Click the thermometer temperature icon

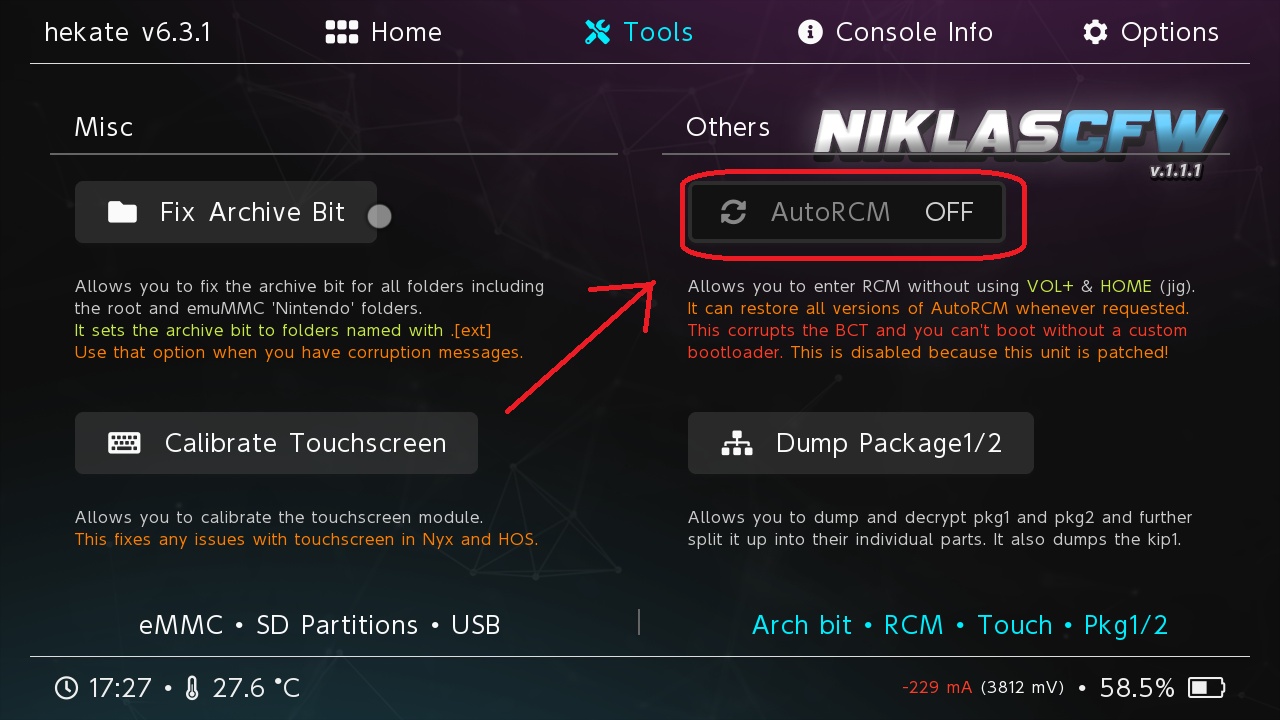tap(192, 688)
